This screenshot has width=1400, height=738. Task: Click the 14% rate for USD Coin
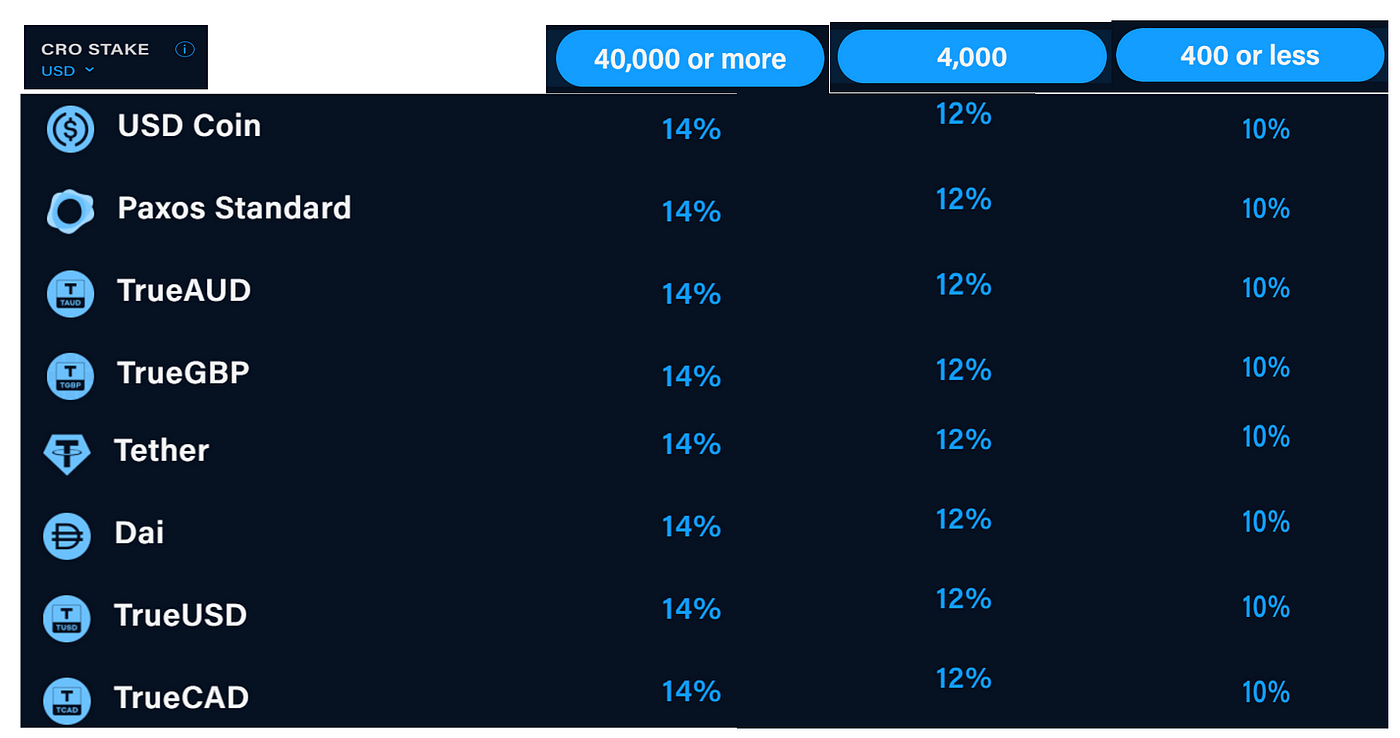click(x=691, y=130)
